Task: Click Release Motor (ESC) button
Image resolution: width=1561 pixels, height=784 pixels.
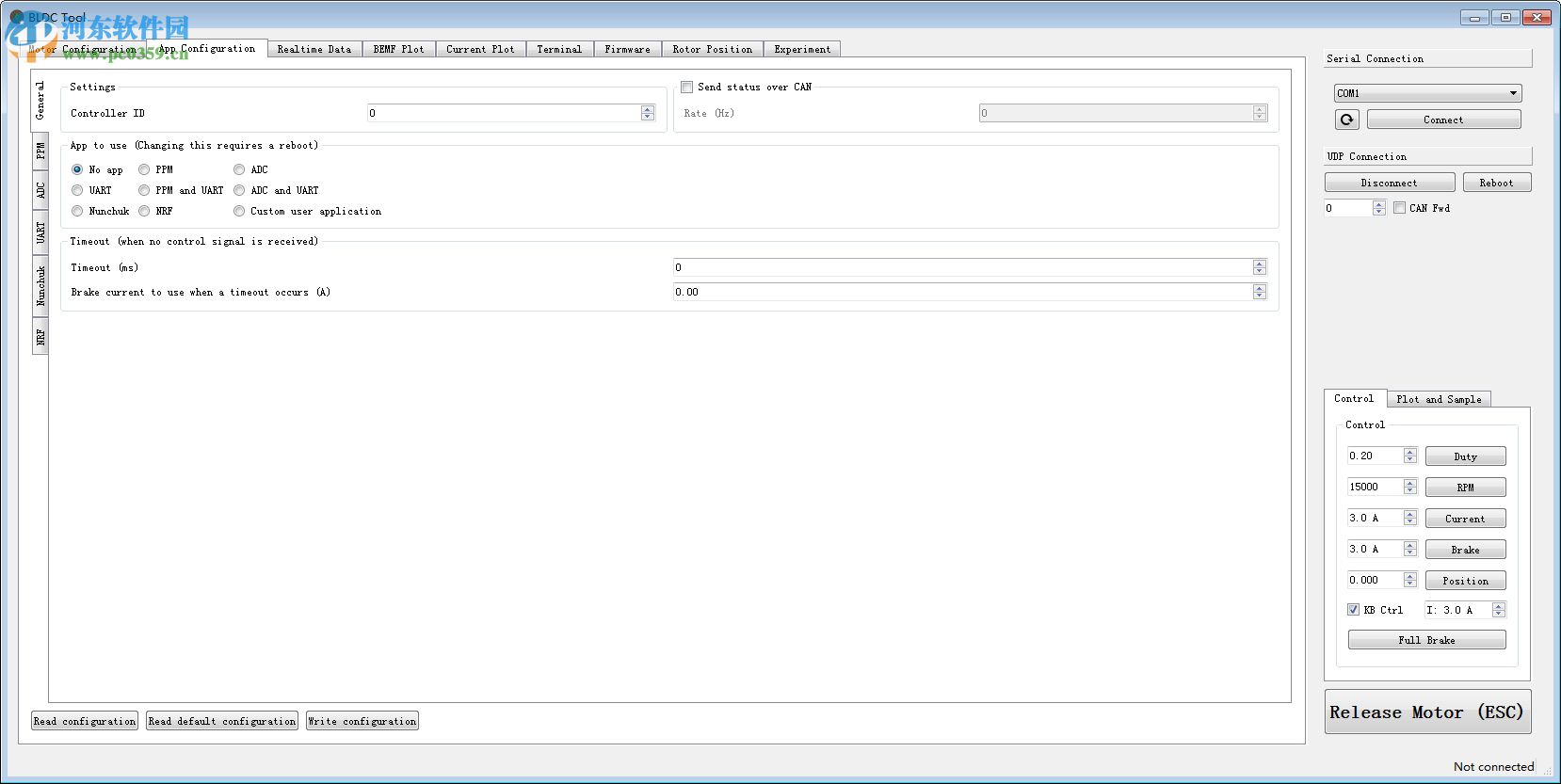Action: pyautogui.click(x=1427, y=712)
